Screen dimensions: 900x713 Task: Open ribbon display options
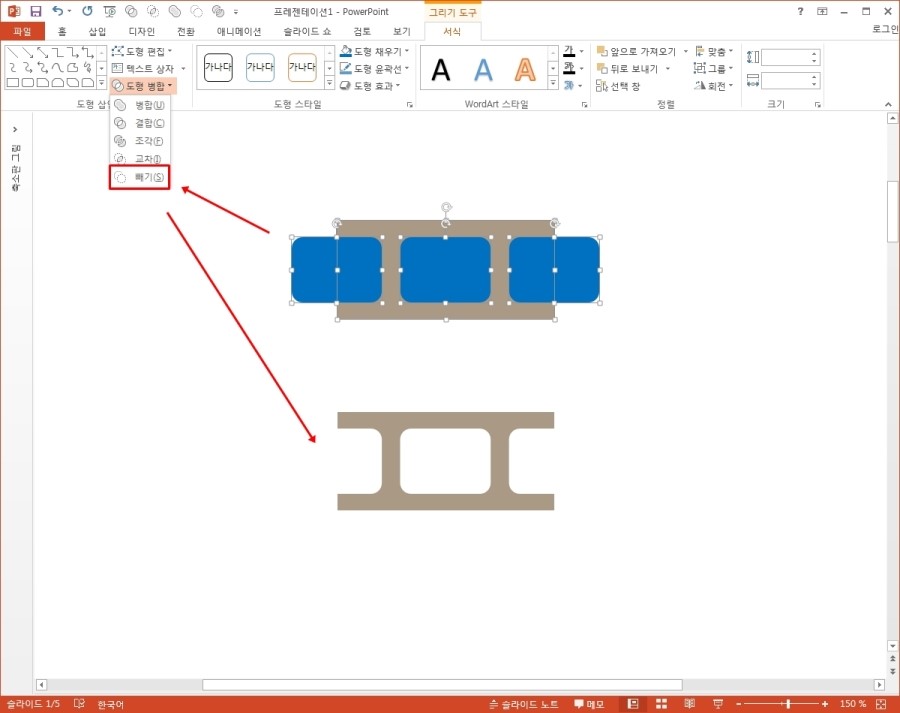coord(822,11)
